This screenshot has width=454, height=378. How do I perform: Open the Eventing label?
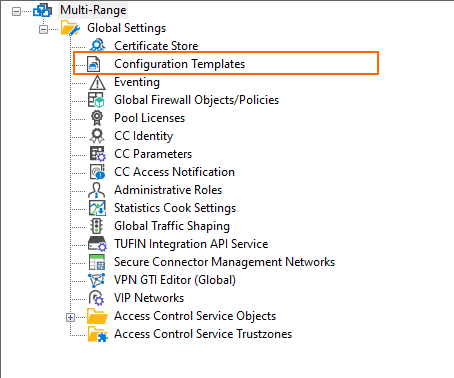click(137, 82)
